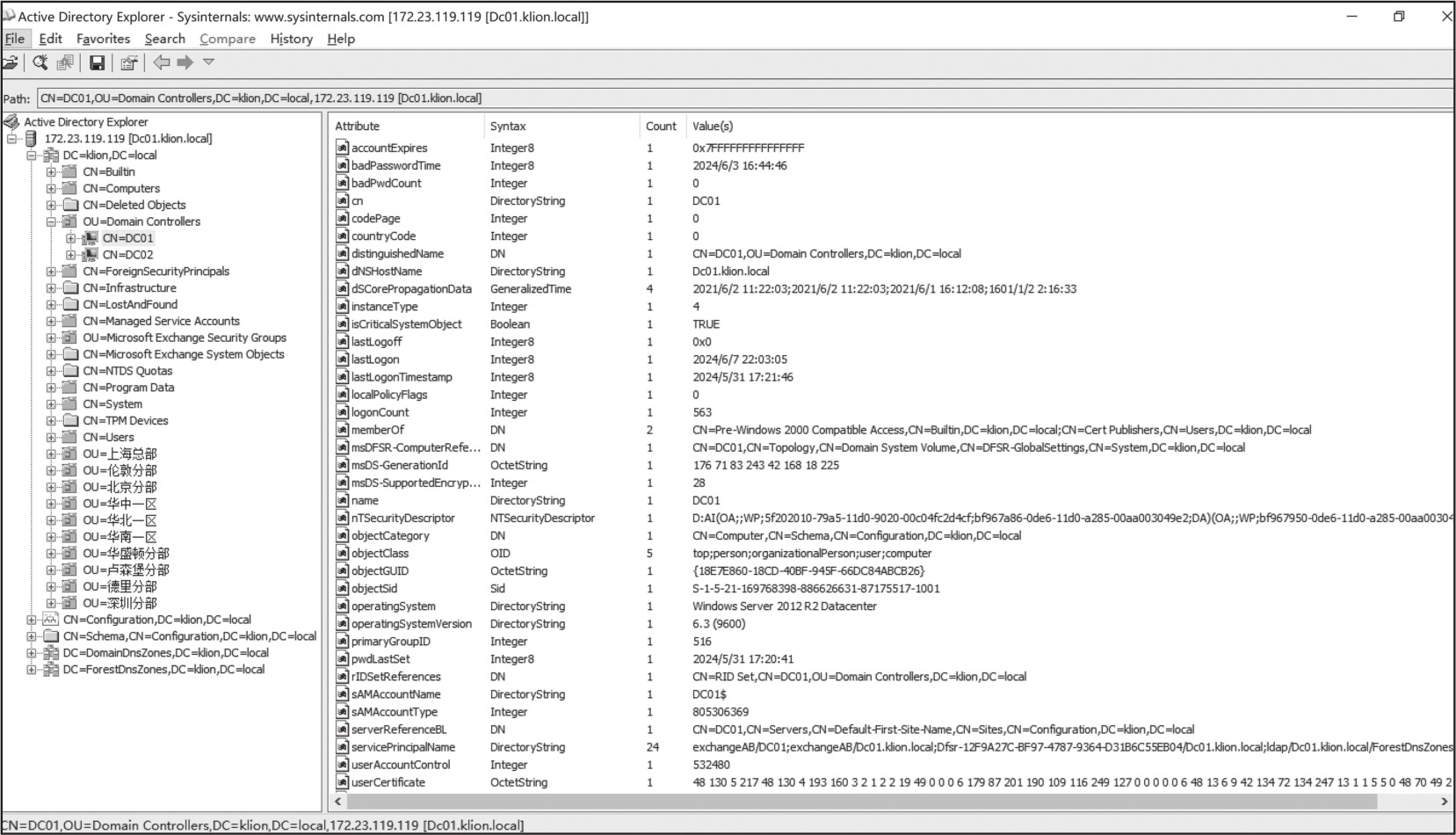The image size is (1456, 835).
Task: Select the CN=ForeignSecurityPrincipals tree item
Action: tap(156, 272)
